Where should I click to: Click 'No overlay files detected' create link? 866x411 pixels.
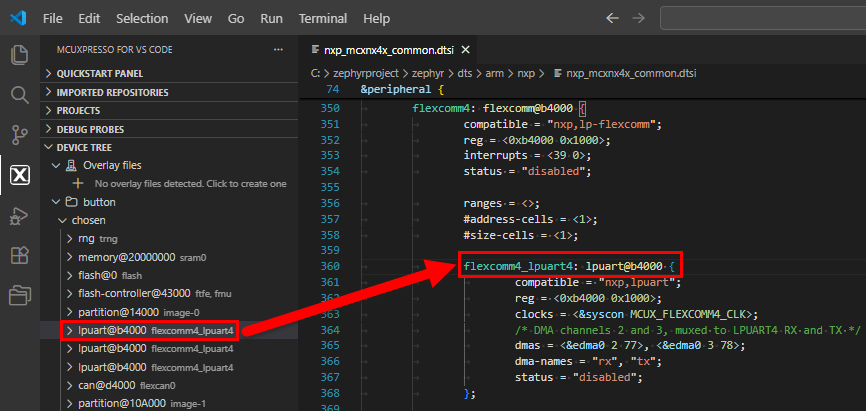click(190, 184)
